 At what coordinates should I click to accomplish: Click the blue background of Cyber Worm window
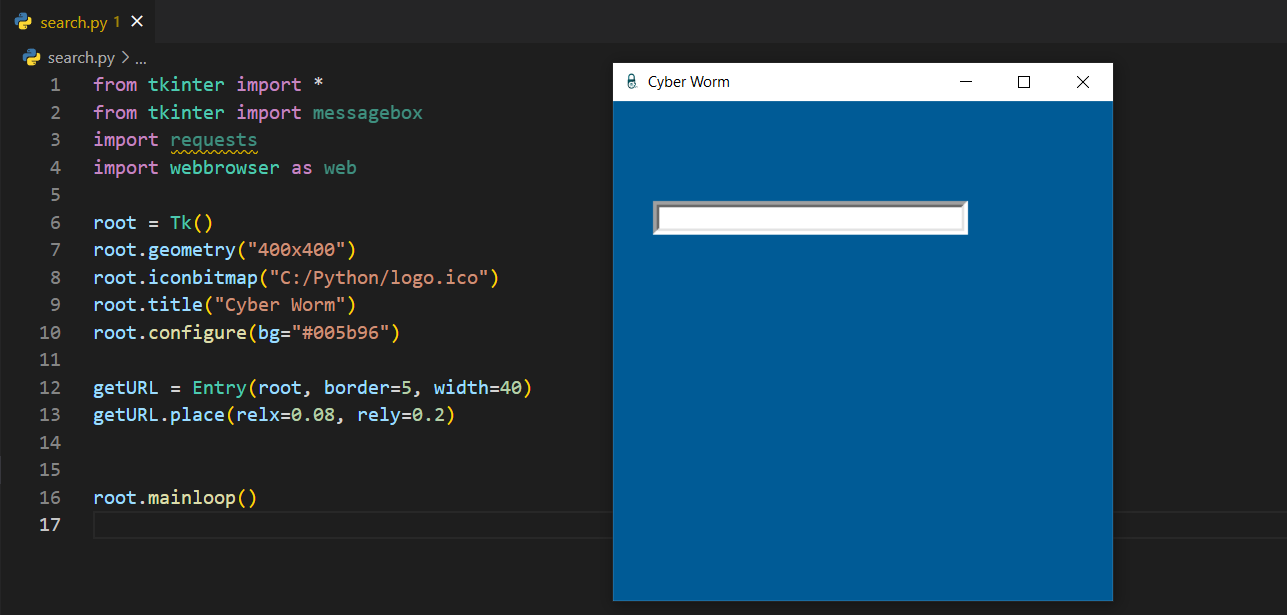(x=860, y=420)
